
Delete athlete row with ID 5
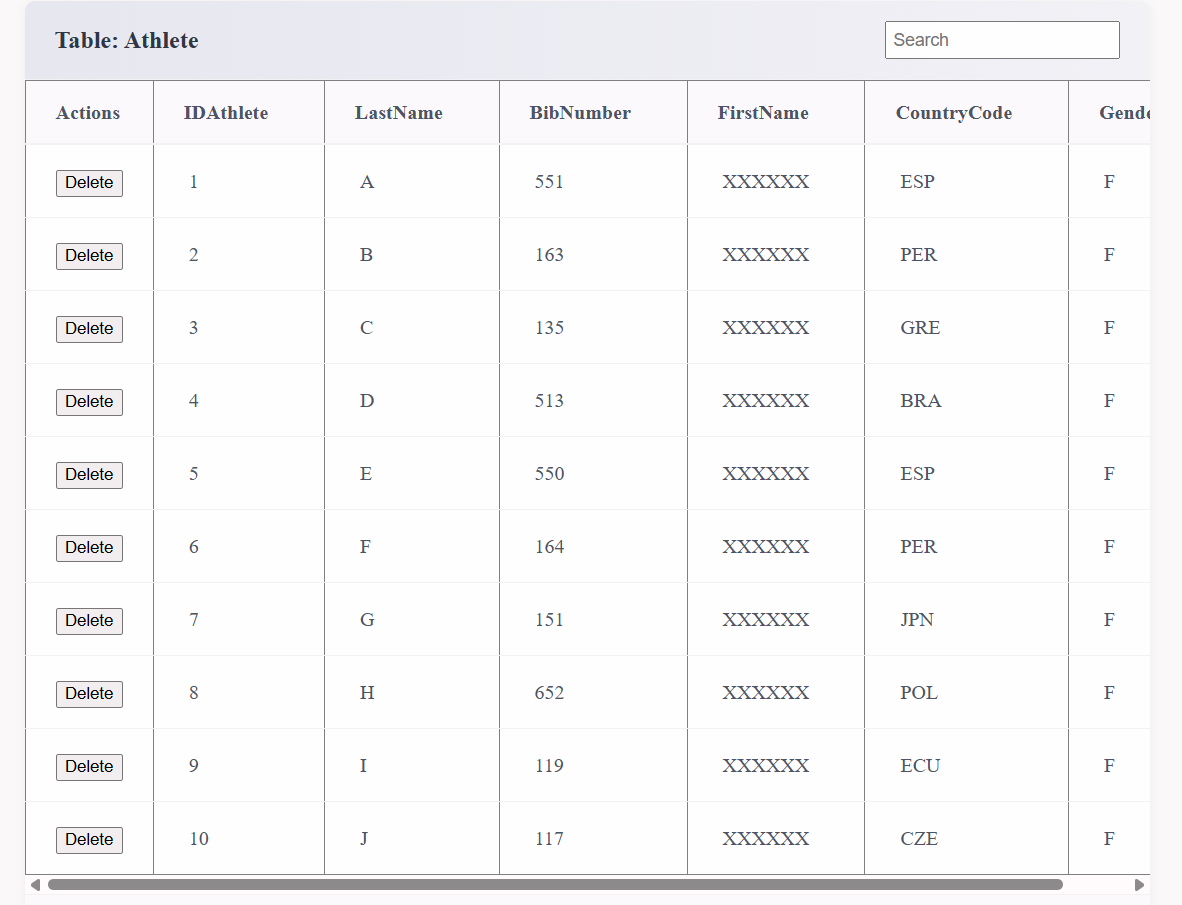click(x=89, y=475)
